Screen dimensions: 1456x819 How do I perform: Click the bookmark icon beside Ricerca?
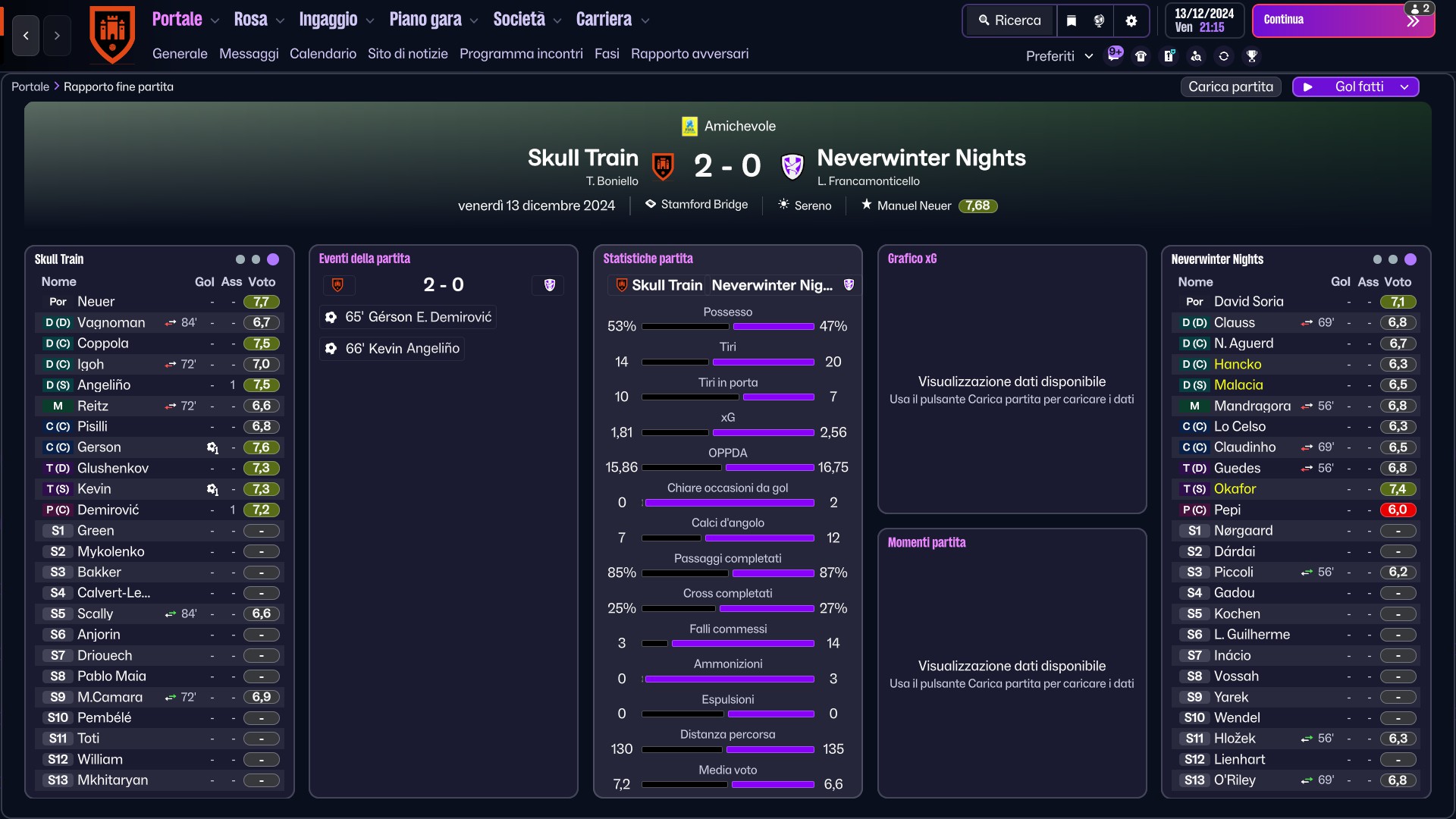pyautogui.click(x=1072, y=20)
